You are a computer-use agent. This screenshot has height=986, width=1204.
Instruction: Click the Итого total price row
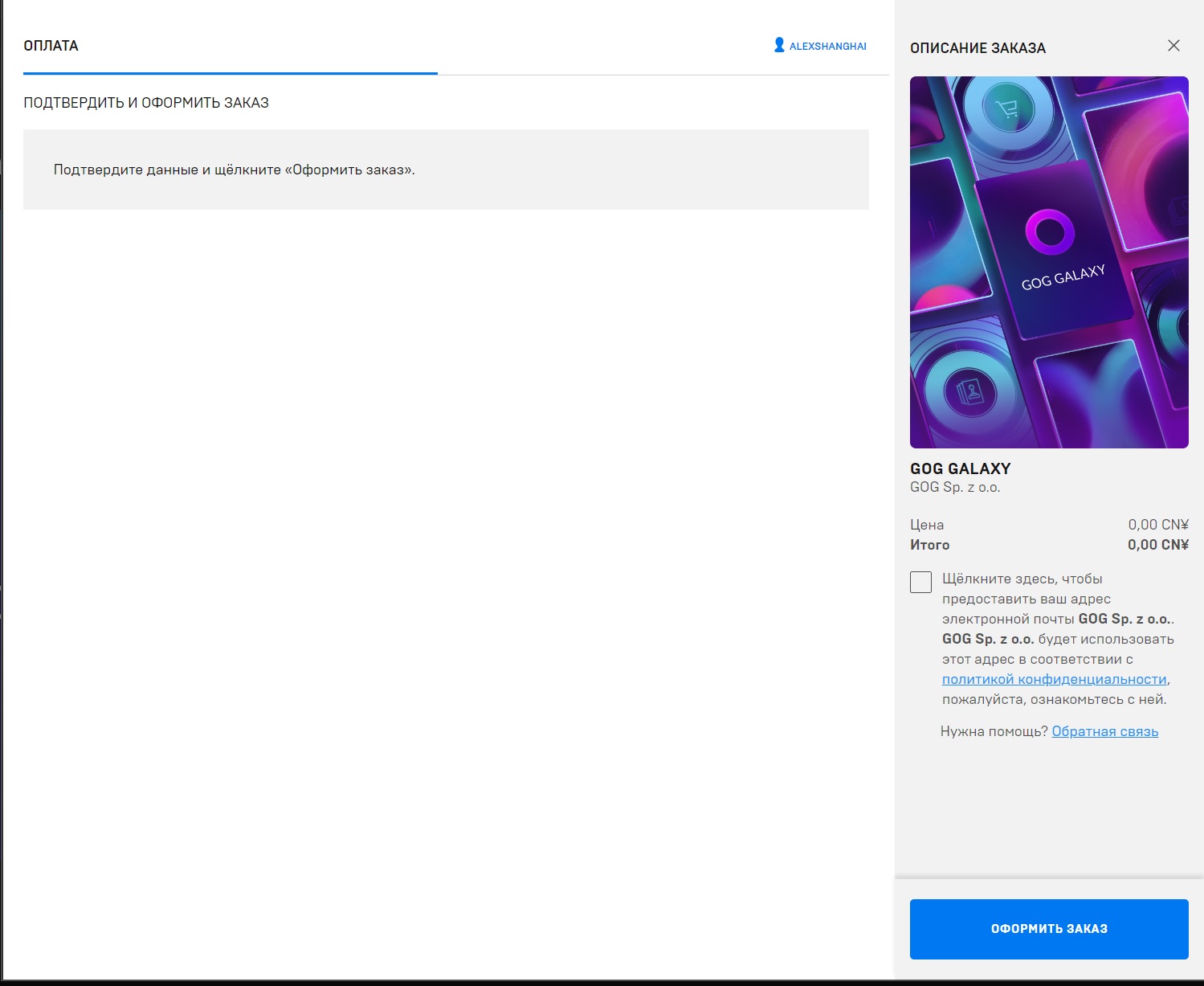coord(1049,545)
